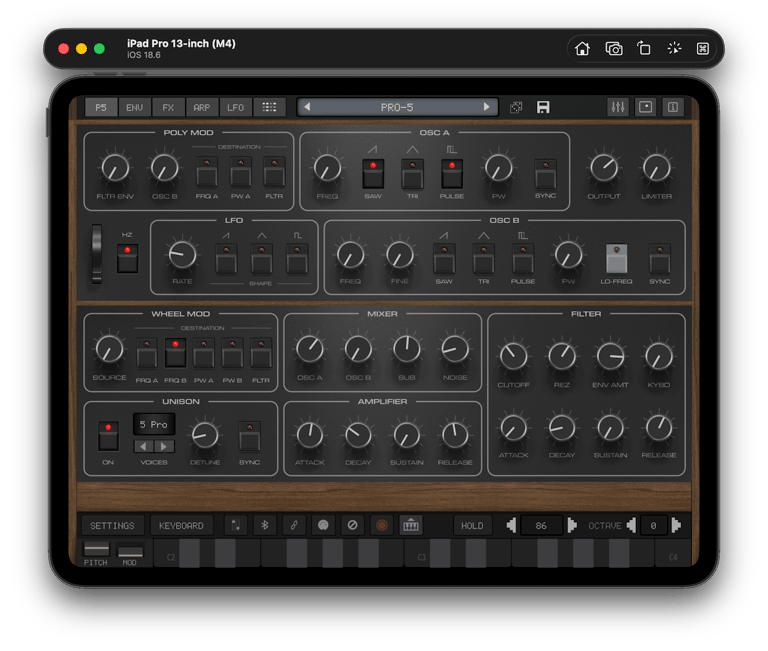Click the Filter CUTOFF knob
Screen dimensions: 768x651
click(513, 356)
